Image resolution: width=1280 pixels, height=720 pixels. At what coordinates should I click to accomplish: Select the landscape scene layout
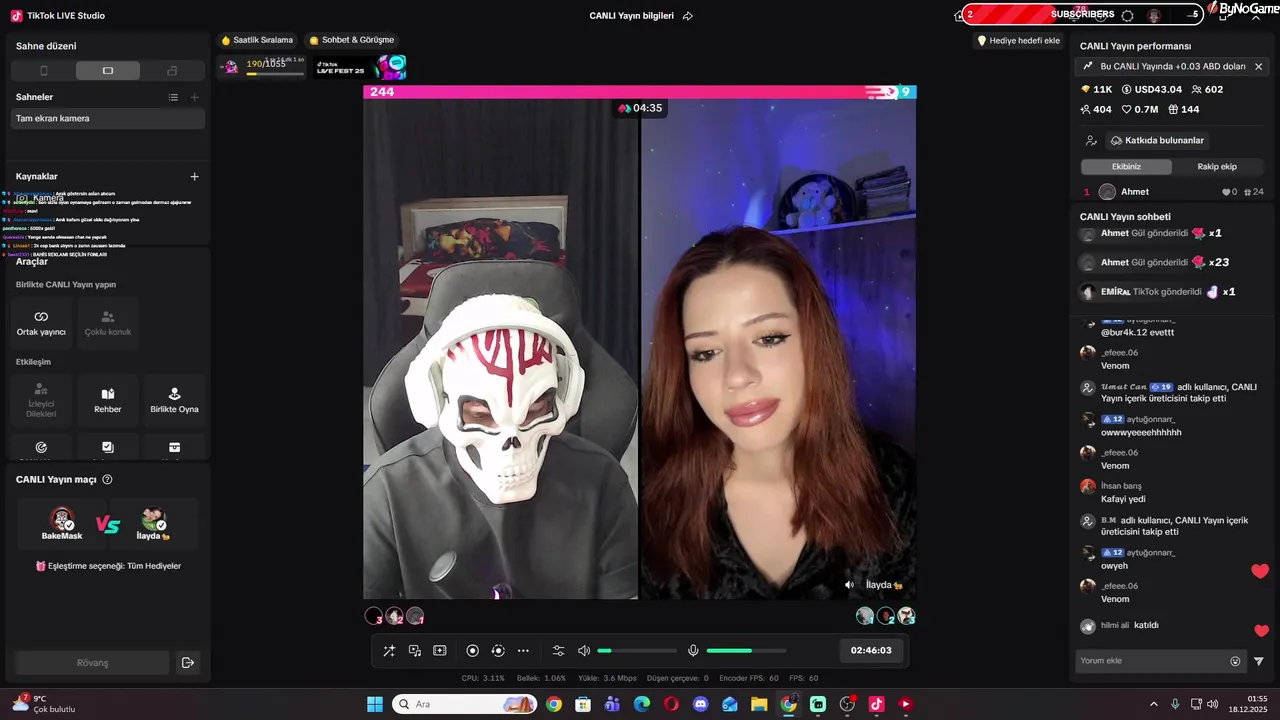(108, 71)
